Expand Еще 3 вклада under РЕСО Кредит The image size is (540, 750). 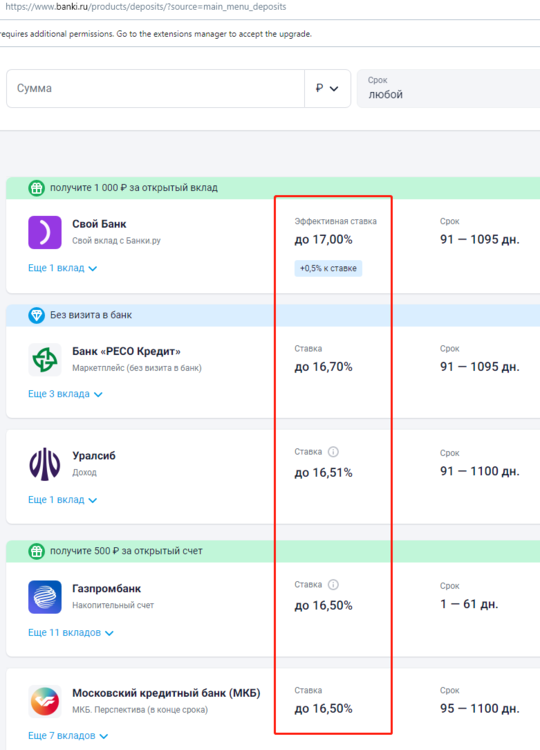tap(66, 394)
